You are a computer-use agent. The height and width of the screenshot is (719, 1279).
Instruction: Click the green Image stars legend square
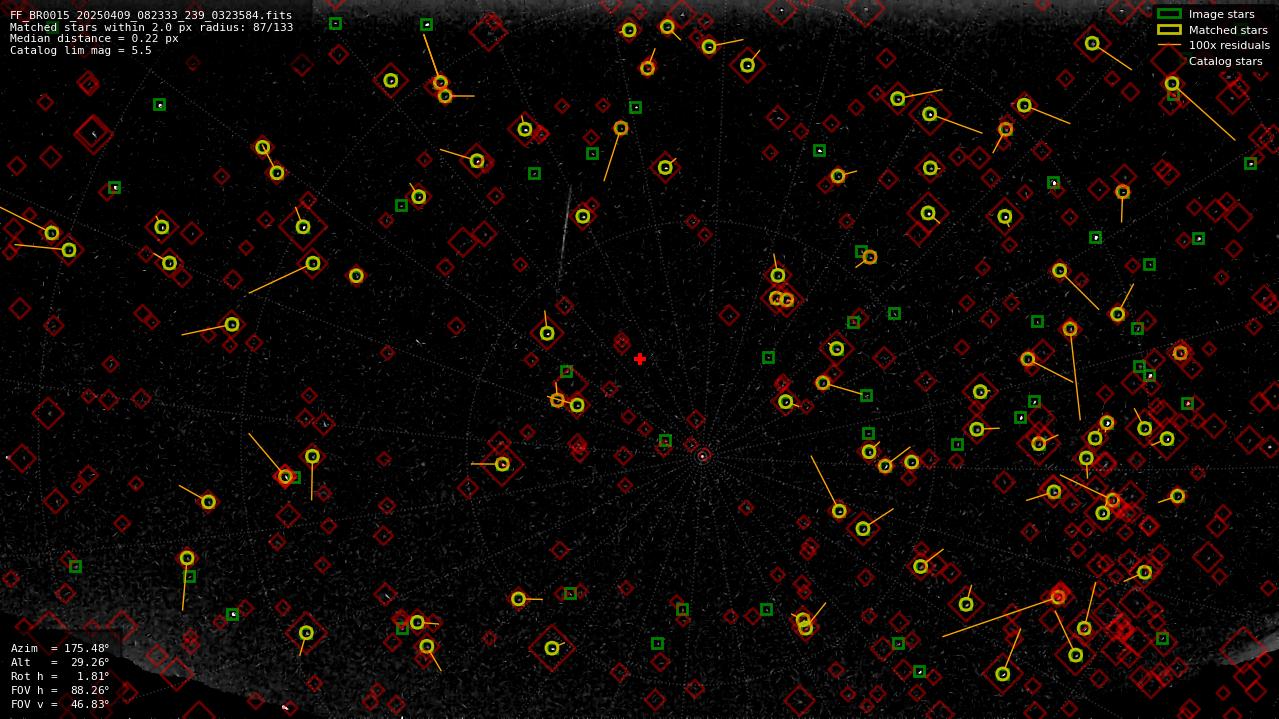coord(1169,14)
